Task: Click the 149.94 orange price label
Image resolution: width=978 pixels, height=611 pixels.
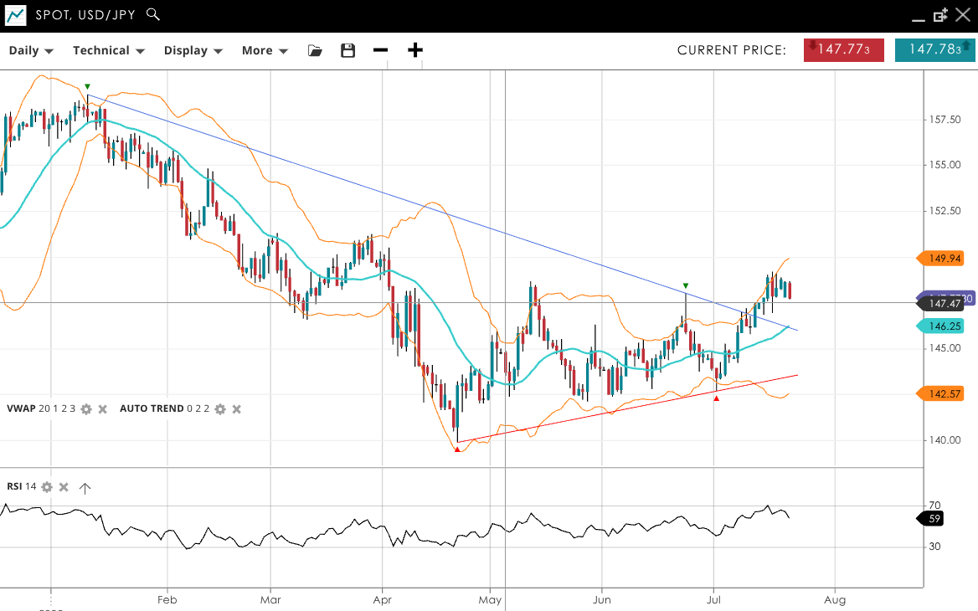Action: [944, 259]
